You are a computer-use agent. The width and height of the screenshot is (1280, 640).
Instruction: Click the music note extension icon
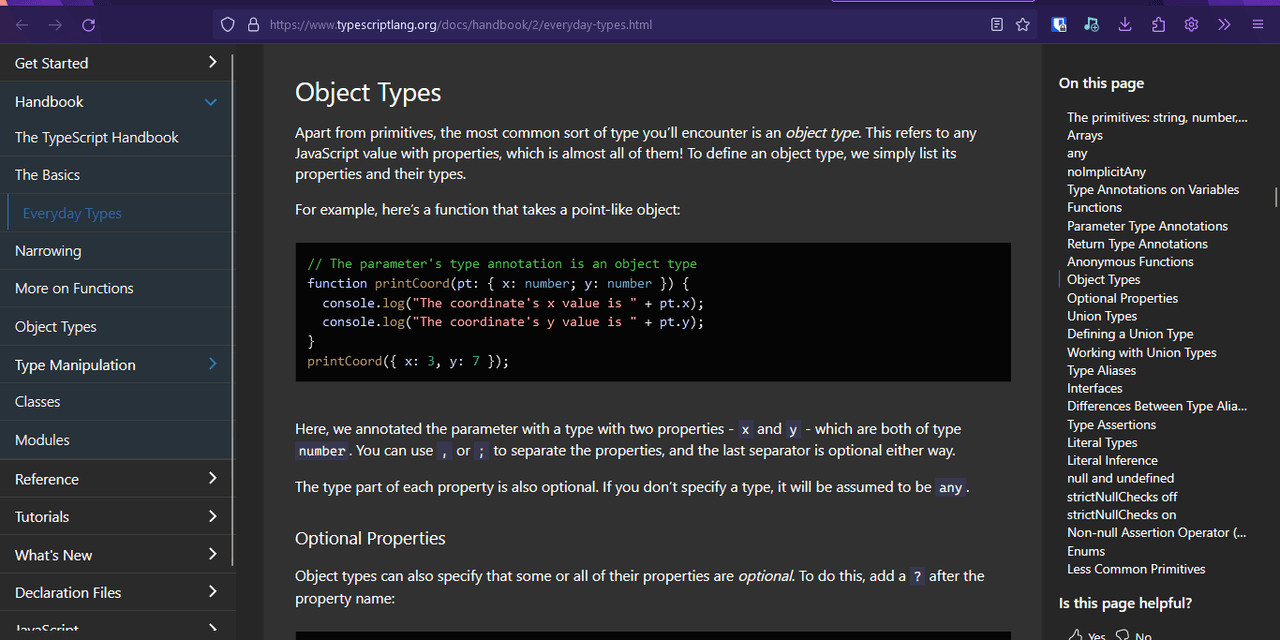1091,25
